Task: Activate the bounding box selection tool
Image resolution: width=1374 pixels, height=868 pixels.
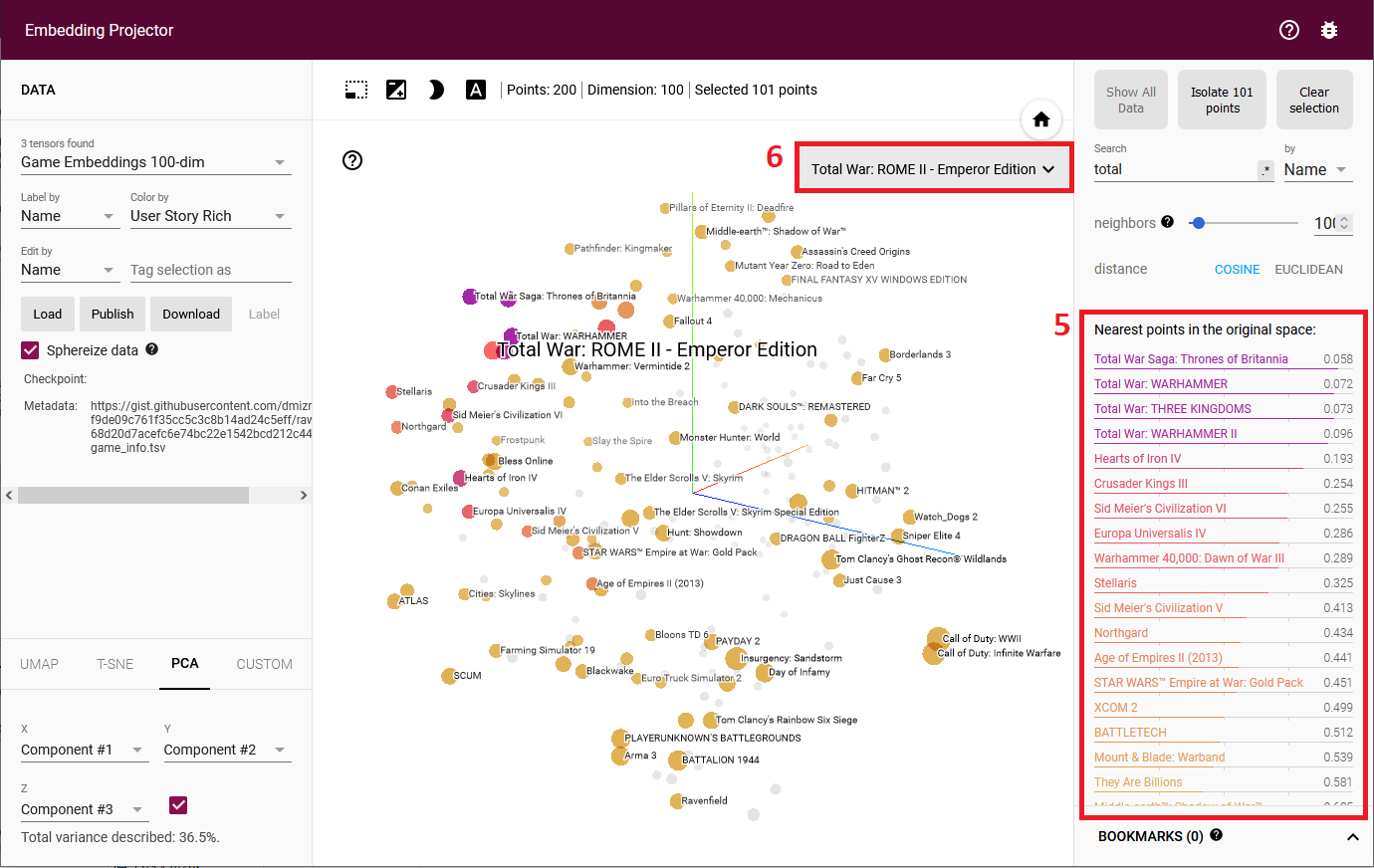Action: 356,90
